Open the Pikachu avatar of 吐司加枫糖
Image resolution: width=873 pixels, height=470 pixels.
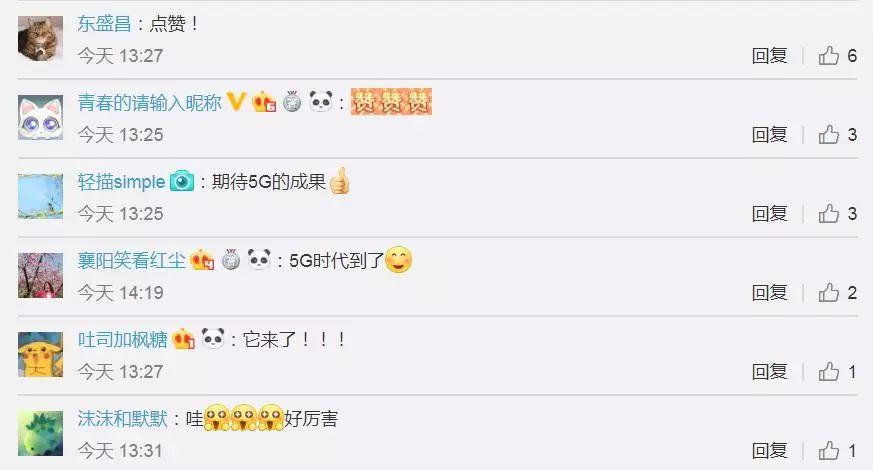point(40,355)
